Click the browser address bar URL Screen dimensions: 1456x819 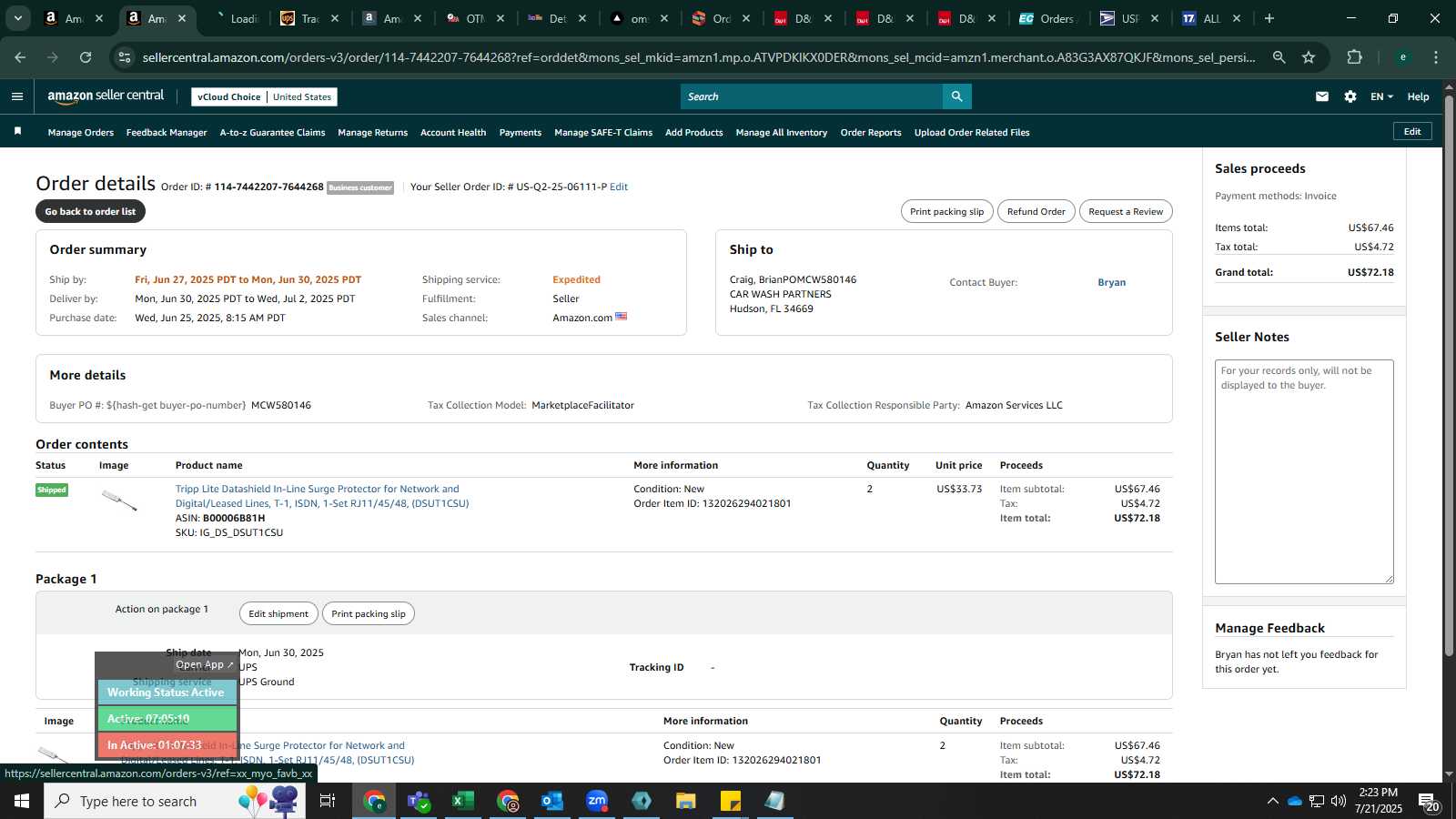698,57
